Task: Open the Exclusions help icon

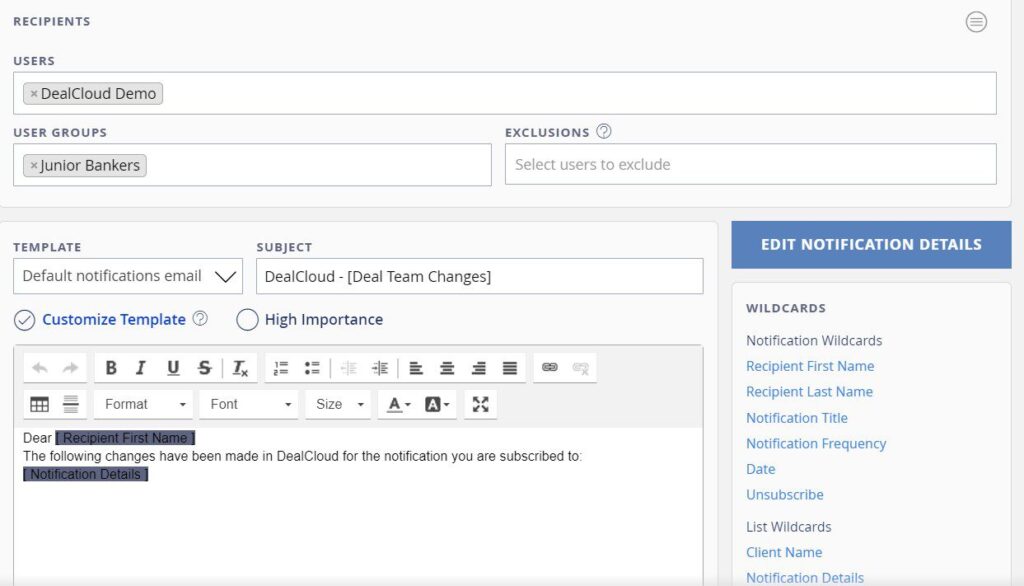Action: point(604,132)
